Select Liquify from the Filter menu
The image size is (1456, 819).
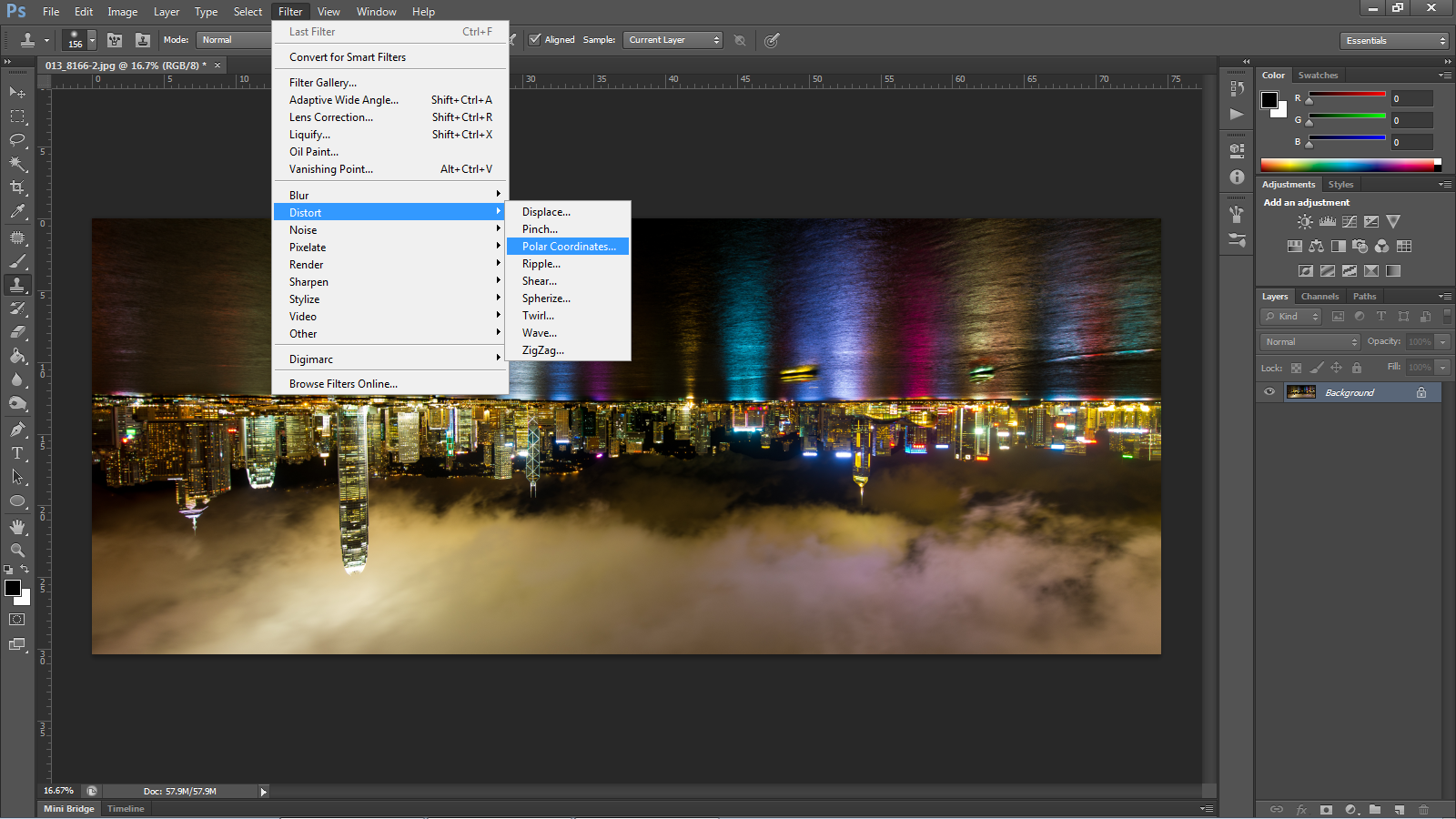point(390,135)
